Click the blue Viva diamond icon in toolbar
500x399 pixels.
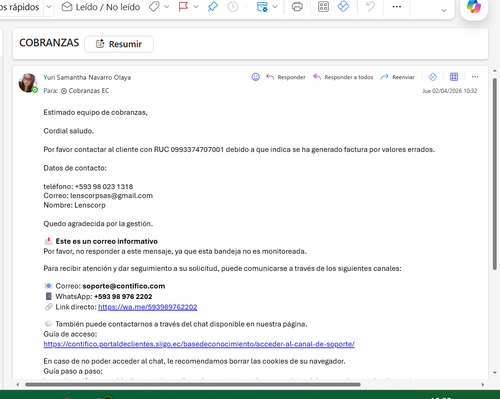click(x=343, y=7)
